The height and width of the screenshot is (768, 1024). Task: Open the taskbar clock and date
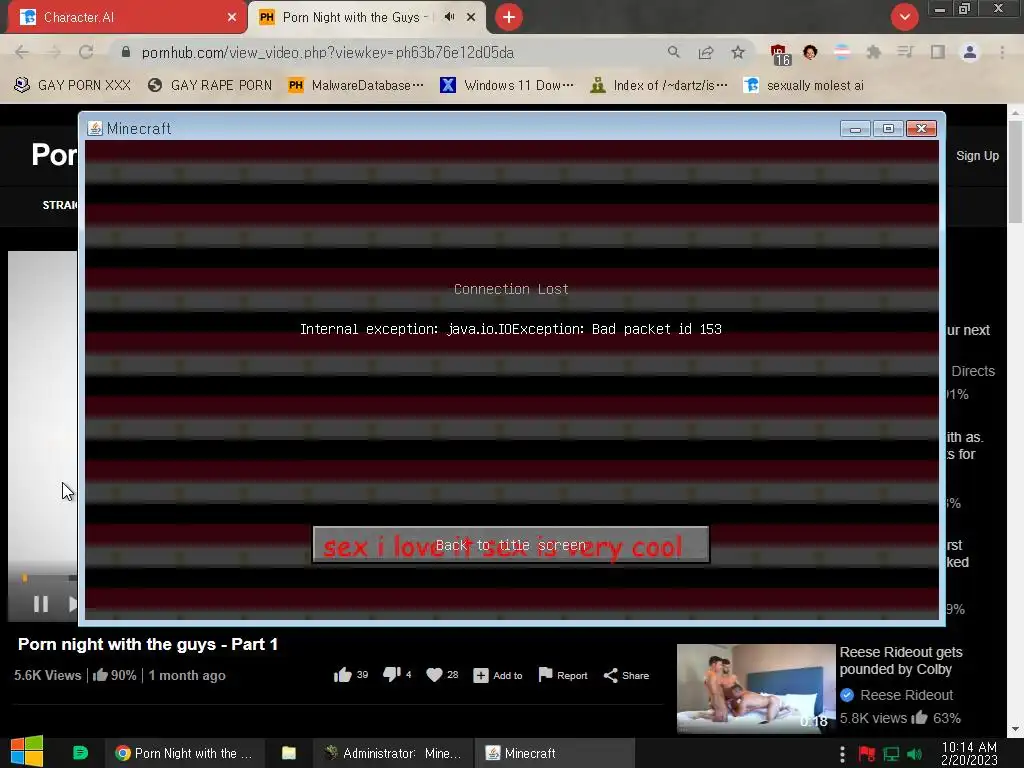pyautogui.click(x=969, y=753)
